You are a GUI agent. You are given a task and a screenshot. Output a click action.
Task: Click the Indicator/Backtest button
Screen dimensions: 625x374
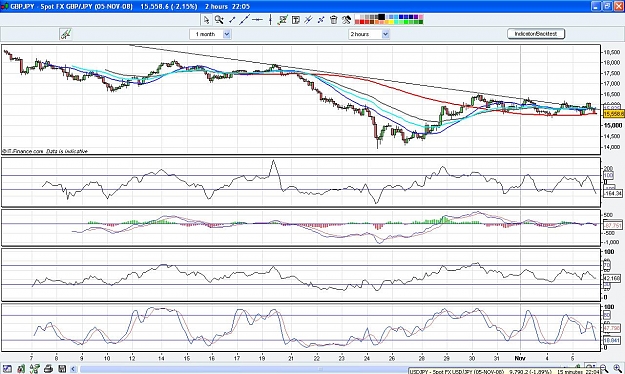536,34
